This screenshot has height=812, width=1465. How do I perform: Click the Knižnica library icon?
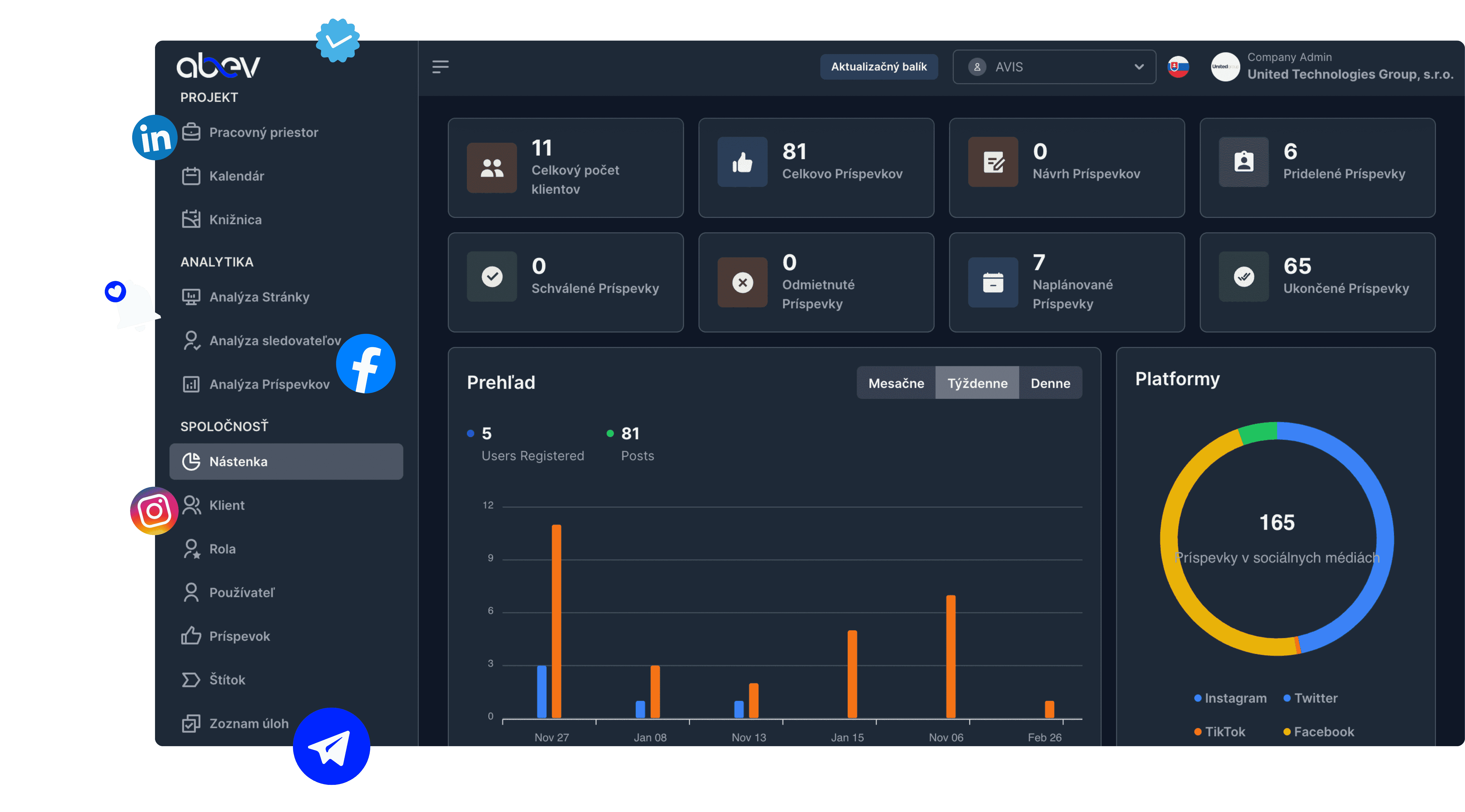[191, 220]
